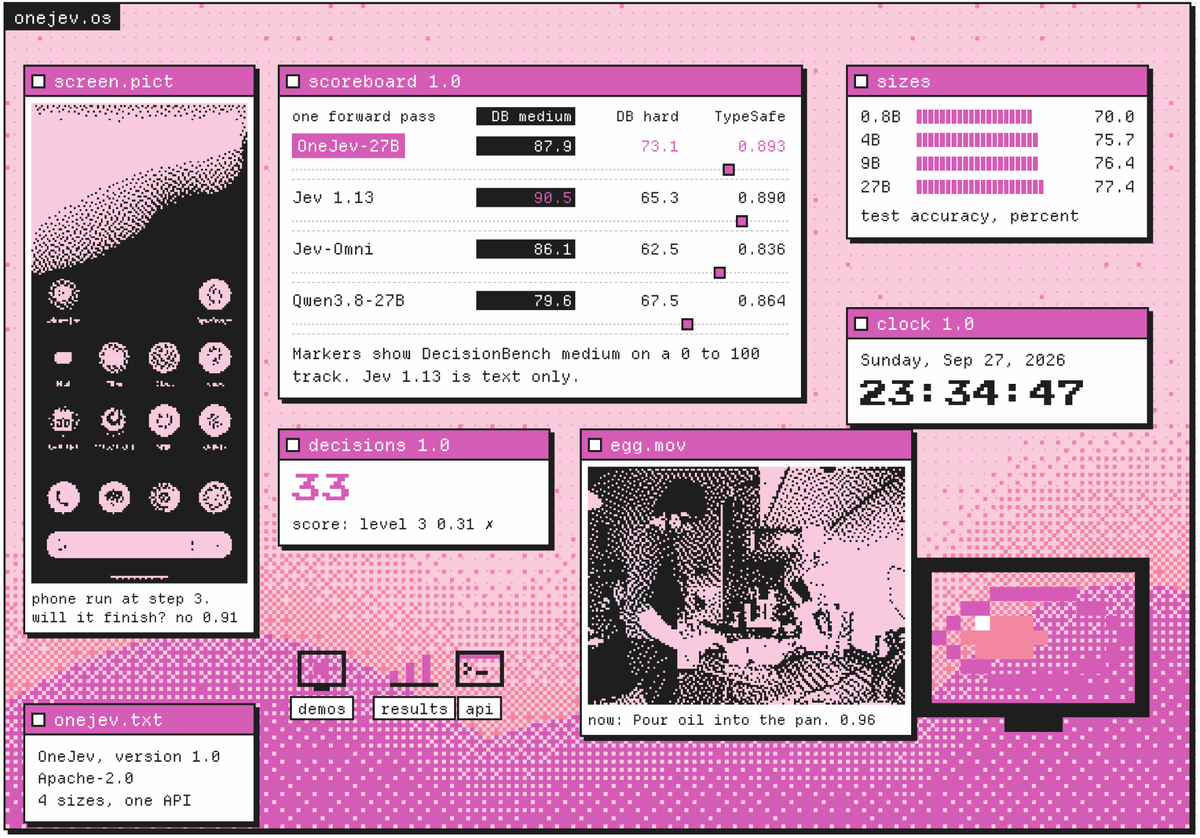1200x838 pixels.
Task: Select the highlighted OneJev-27B row label
Action: [348, 146]
